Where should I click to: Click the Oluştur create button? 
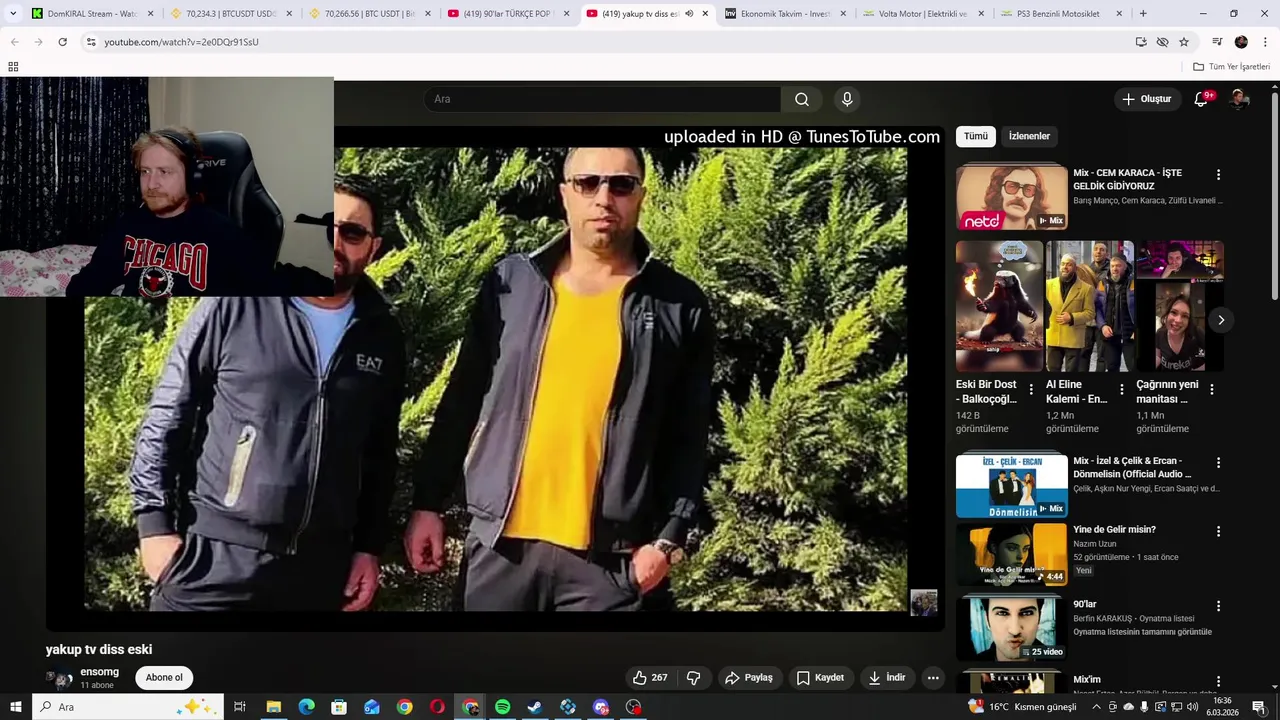[x=1146, y=99]
